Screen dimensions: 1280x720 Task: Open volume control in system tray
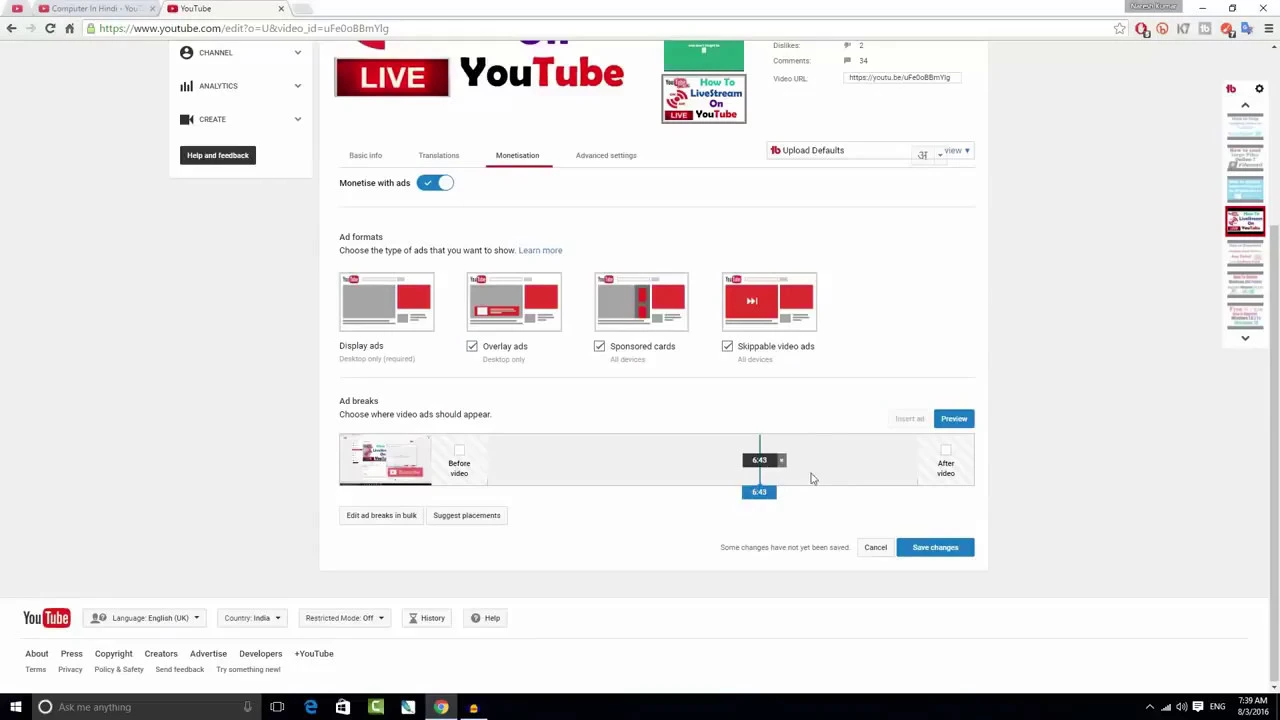click(x=1181, y=707)
